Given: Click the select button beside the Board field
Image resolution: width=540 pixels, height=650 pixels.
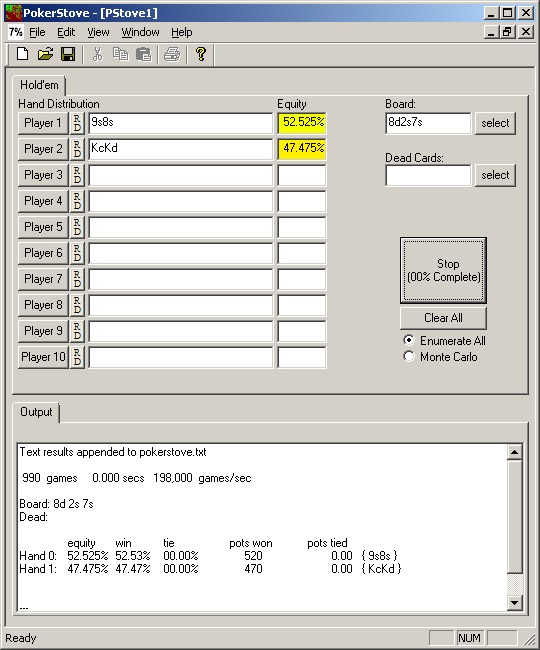Looking at the screenshot, I should tap(495, 123).
